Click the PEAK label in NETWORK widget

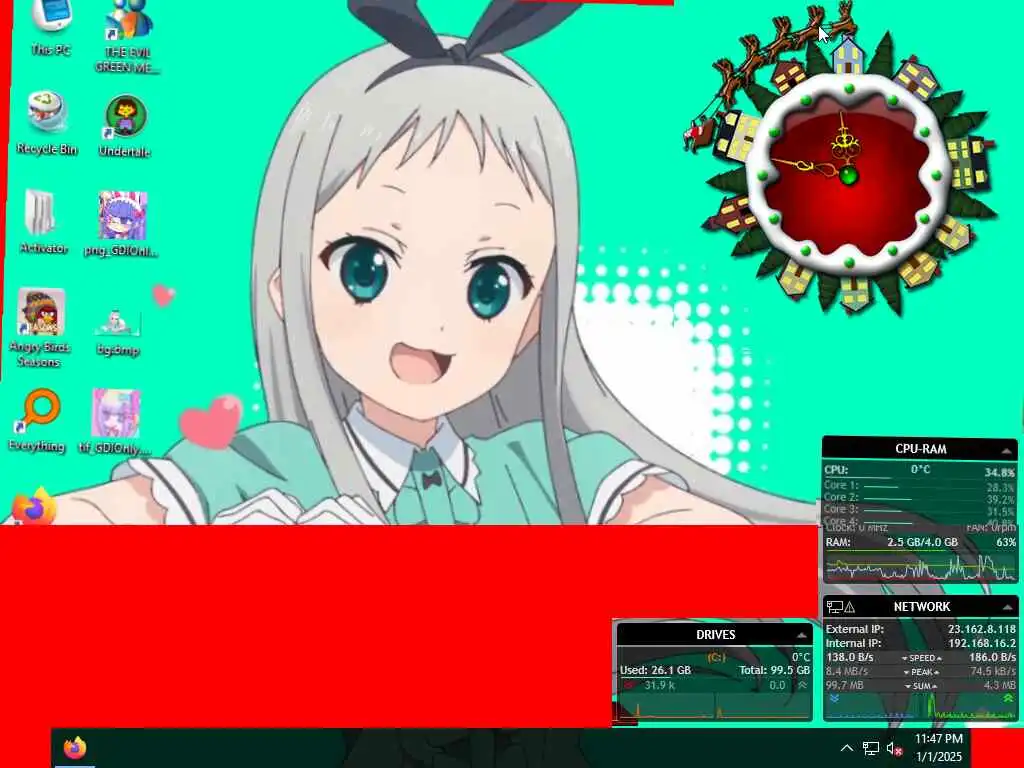pos(921,672)
